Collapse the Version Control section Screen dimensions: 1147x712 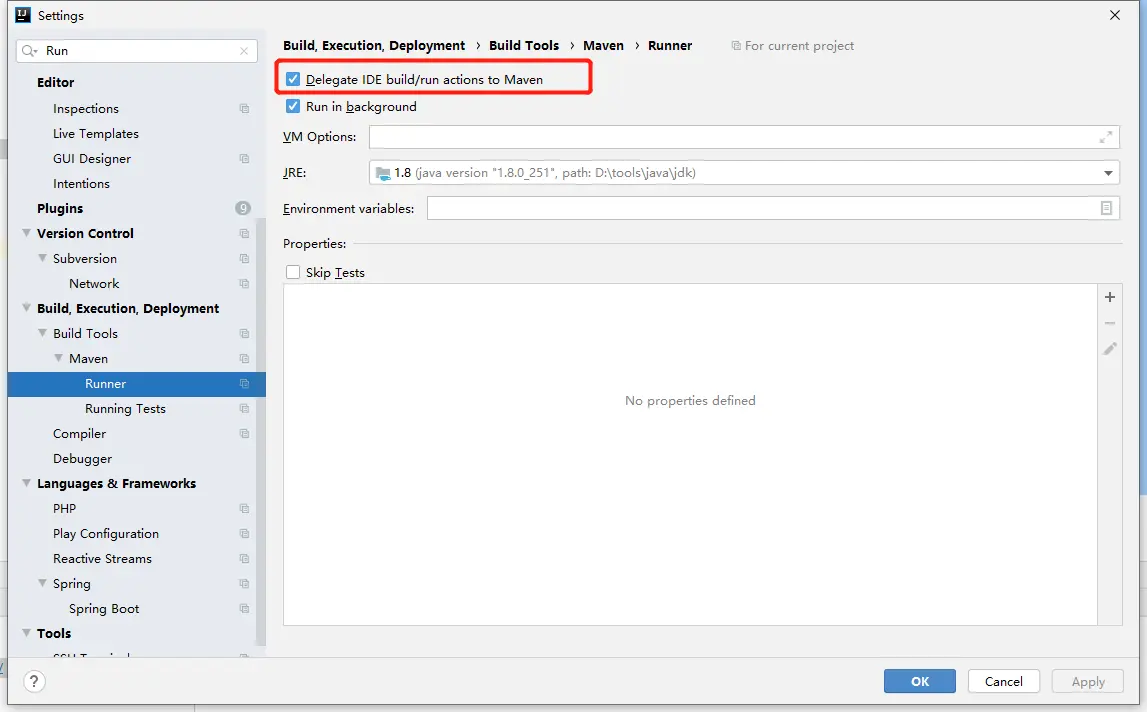click(27, 234)
